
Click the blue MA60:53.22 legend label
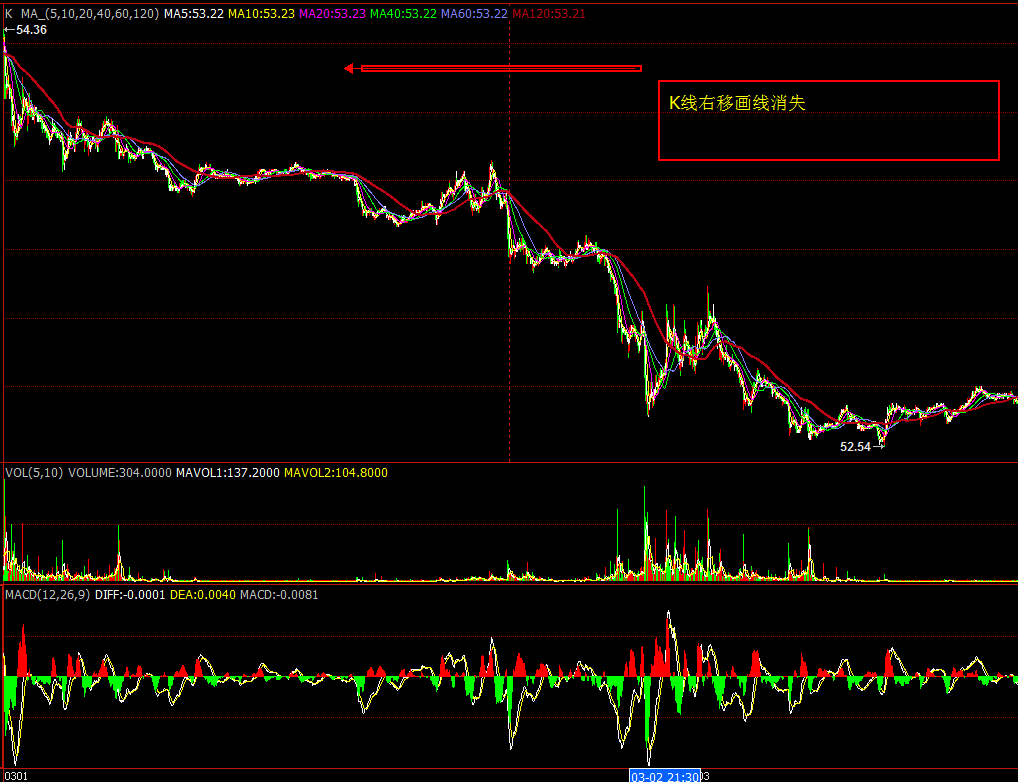475,14
